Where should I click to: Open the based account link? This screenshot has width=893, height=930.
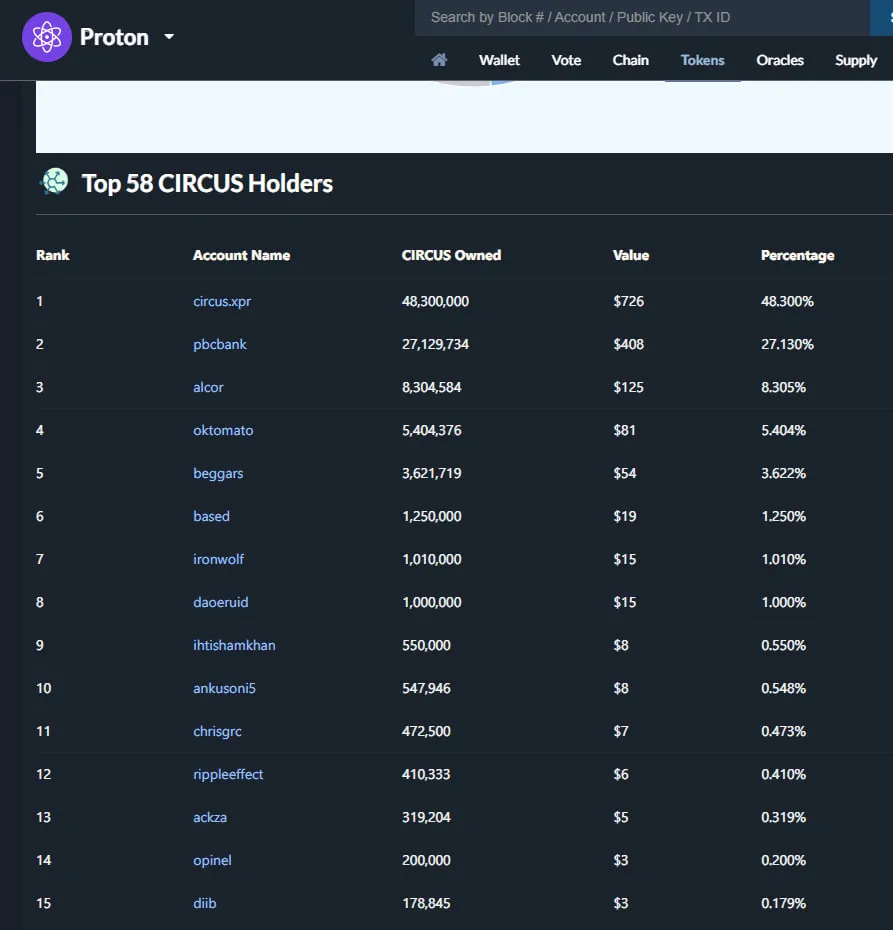point(211,516)
